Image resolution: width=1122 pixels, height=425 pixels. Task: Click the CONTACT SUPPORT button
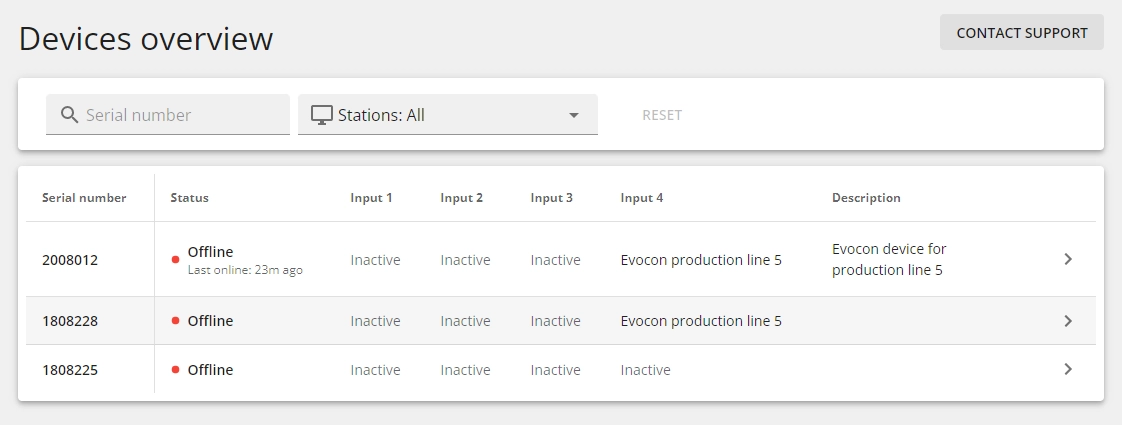[1021, 32]
